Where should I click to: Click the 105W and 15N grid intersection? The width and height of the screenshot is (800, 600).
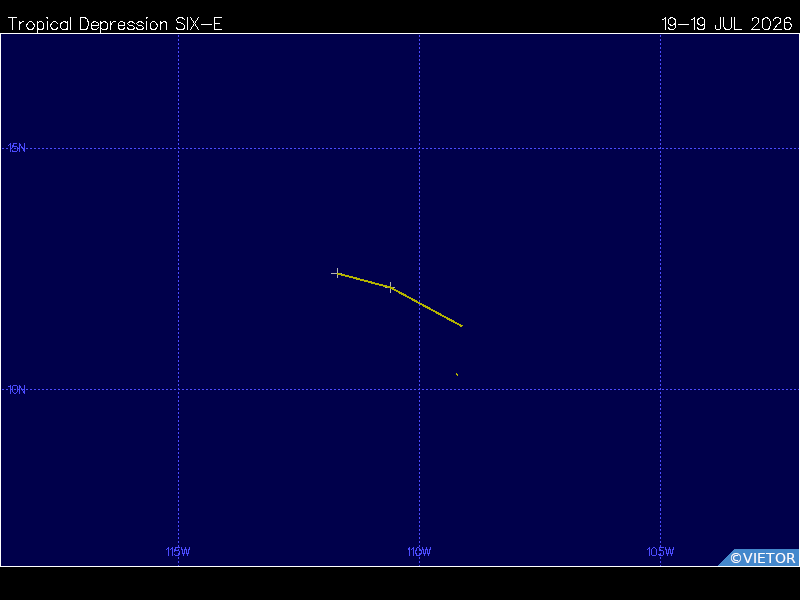pos(661,148)
